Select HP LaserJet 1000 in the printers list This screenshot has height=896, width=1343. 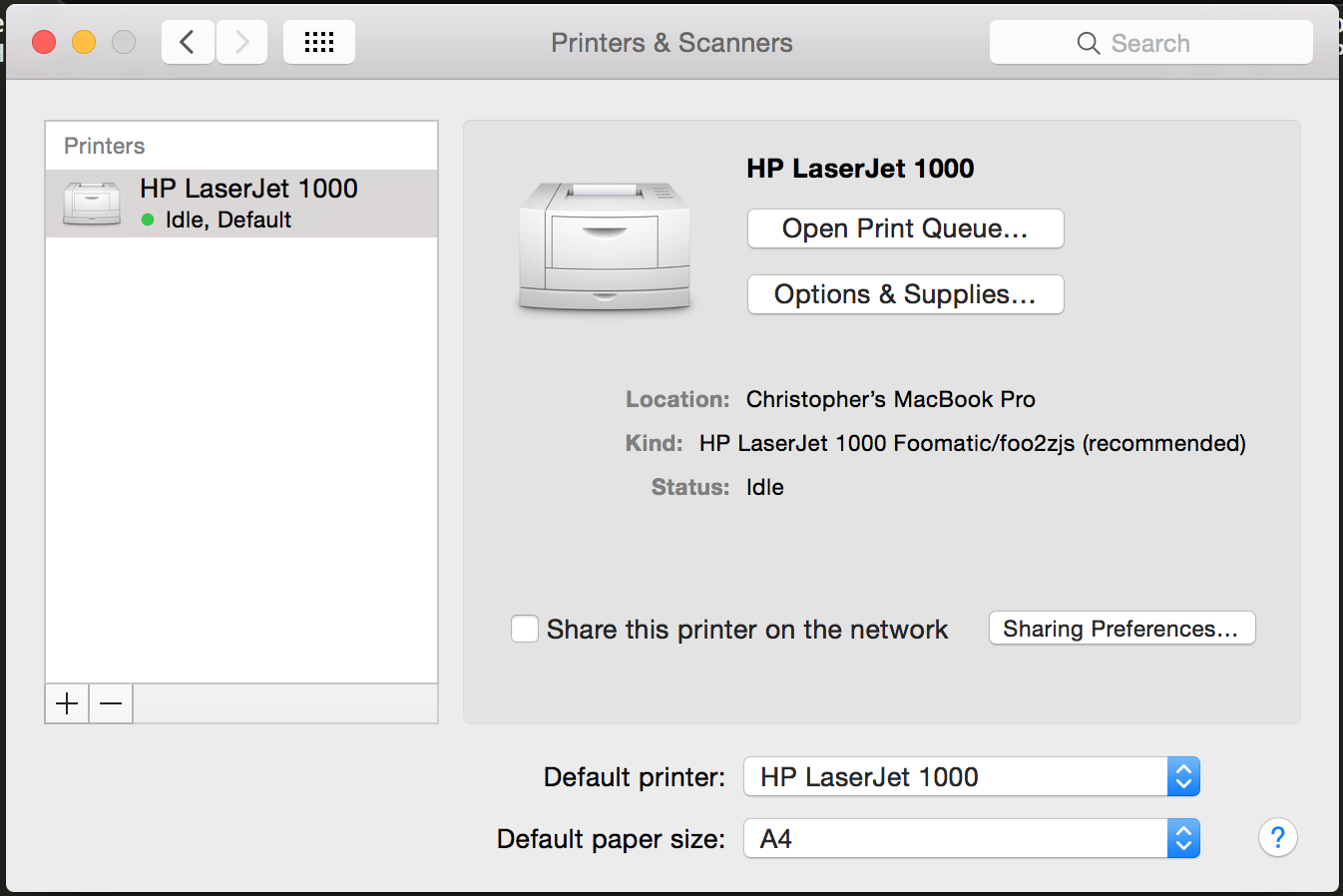pyautogui.click(x=241, y=204)
